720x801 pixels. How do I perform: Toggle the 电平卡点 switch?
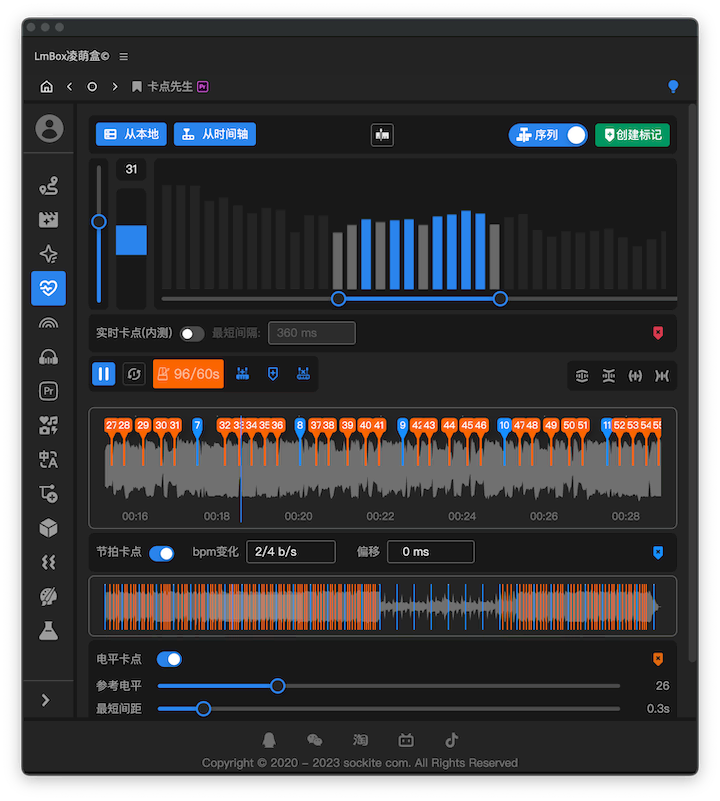click(x=170, y=659)
